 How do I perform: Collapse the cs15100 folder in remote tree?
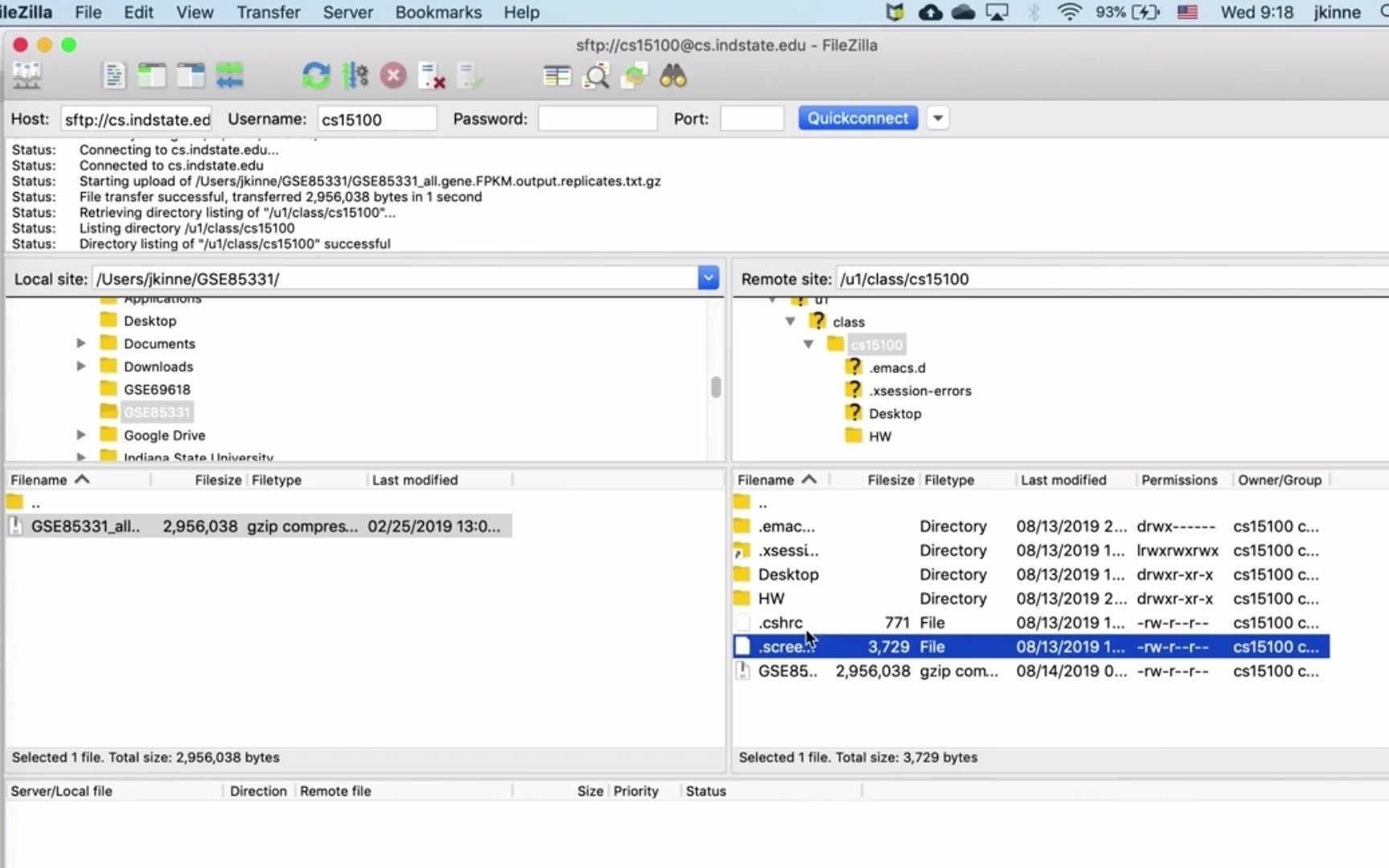[809, 344]
